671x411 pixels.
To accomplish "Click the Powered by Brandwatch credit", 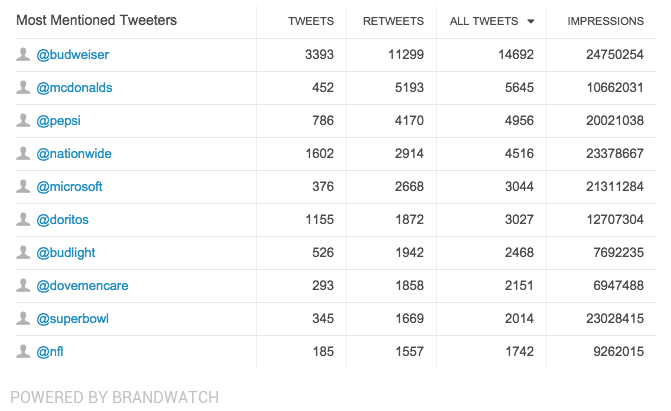I will [115, 397].
